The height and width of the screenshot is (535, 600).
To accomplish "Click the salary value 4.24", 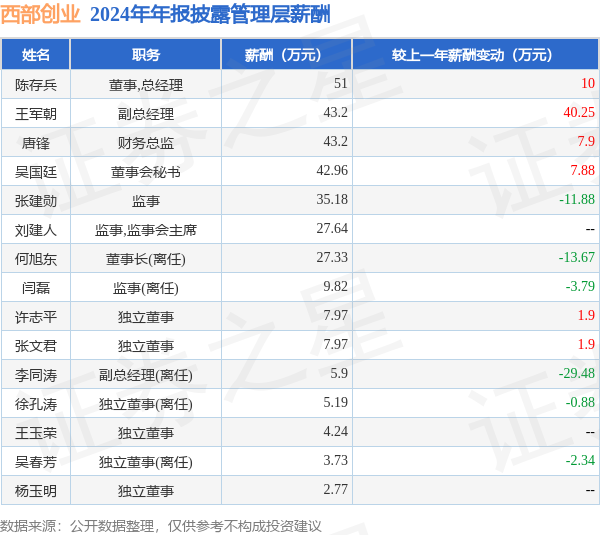I will [336, 431].
